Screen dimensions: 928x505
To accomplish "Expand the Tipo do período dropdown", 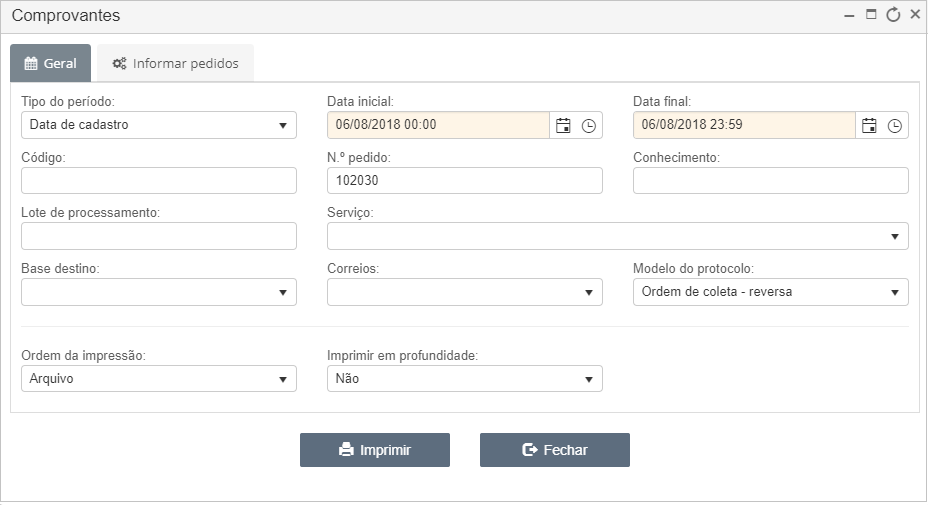I will (x=159, y=125).
